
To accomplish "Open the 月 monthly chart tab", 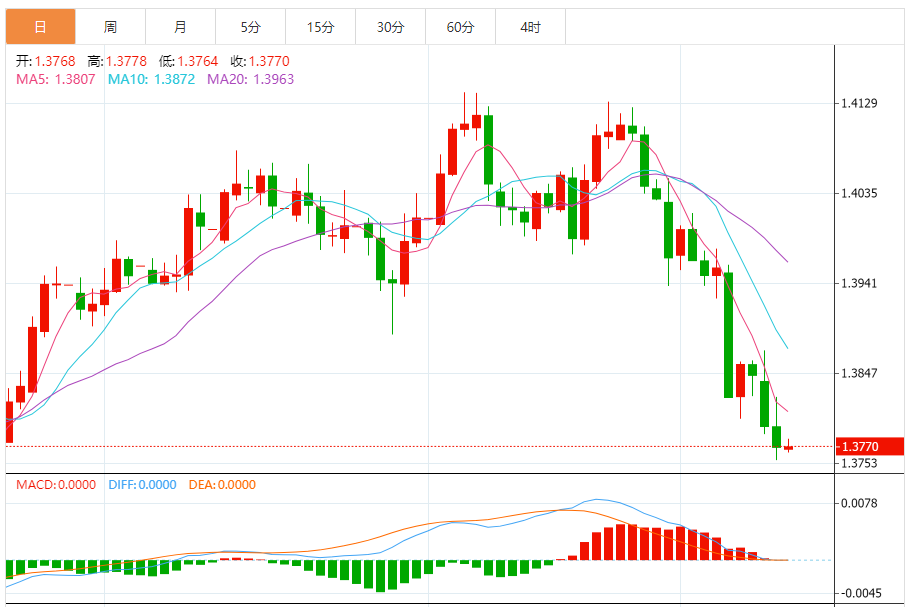I will [180, 27].
